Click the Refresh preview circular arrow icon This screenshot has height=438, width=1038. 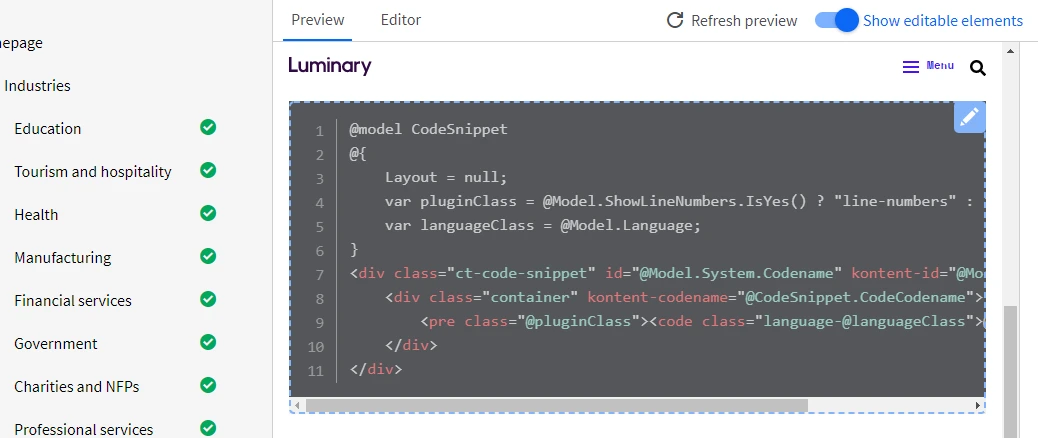tap(675, 21)
